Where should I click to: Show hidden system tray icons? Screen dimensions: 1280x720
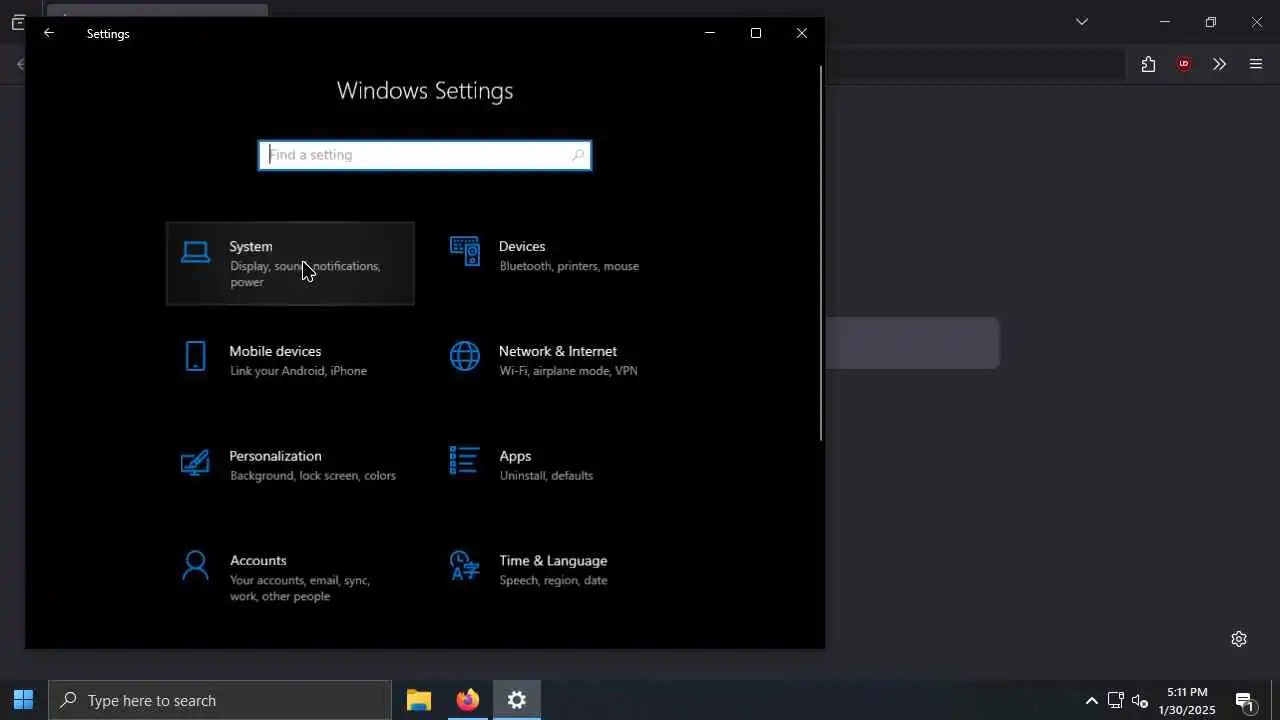(1091, 701)
